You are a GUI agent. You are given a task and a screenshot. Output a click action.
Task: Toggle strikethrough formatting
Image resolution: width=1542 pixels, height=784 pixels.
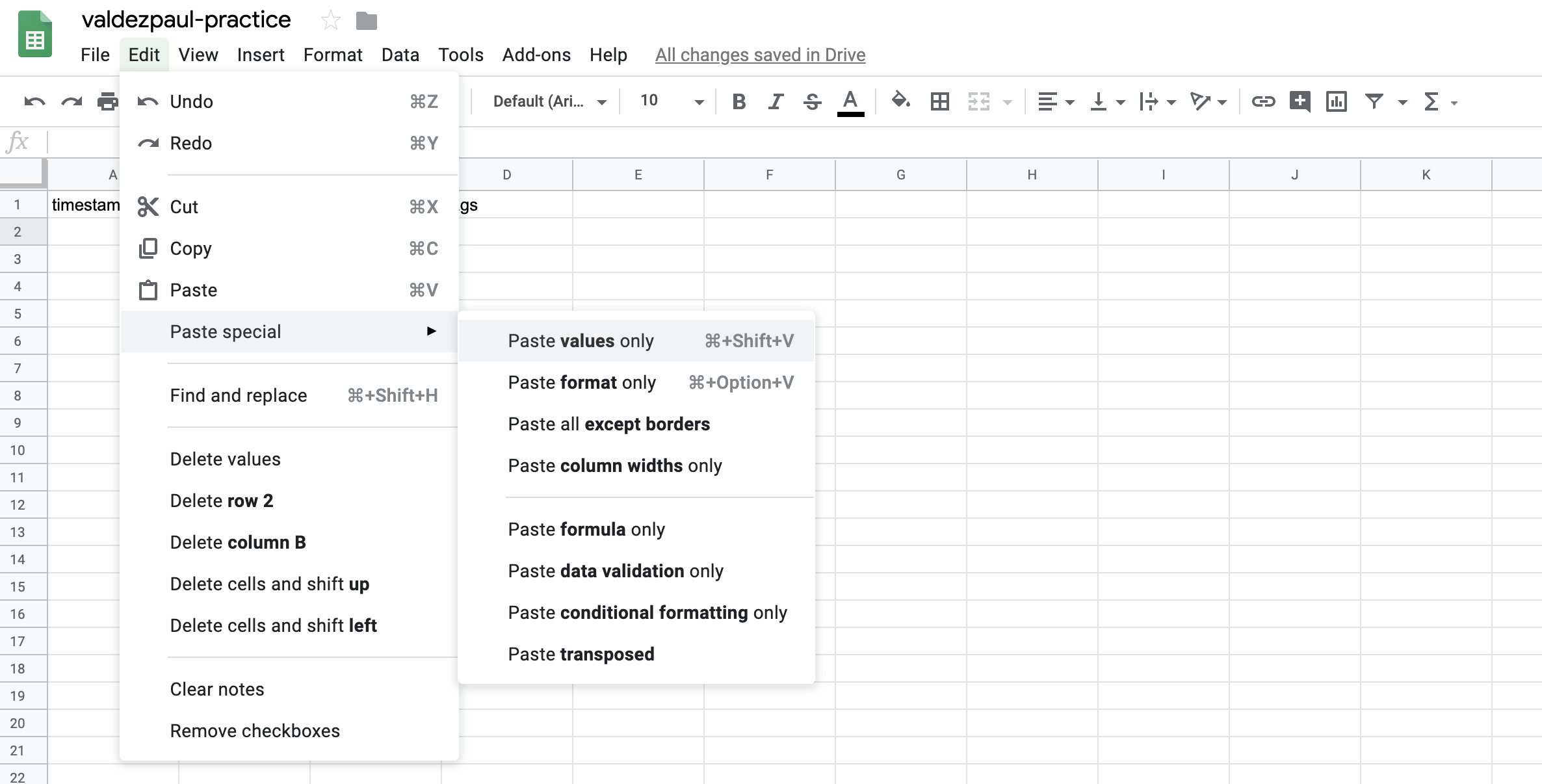[x=812, y=101]
